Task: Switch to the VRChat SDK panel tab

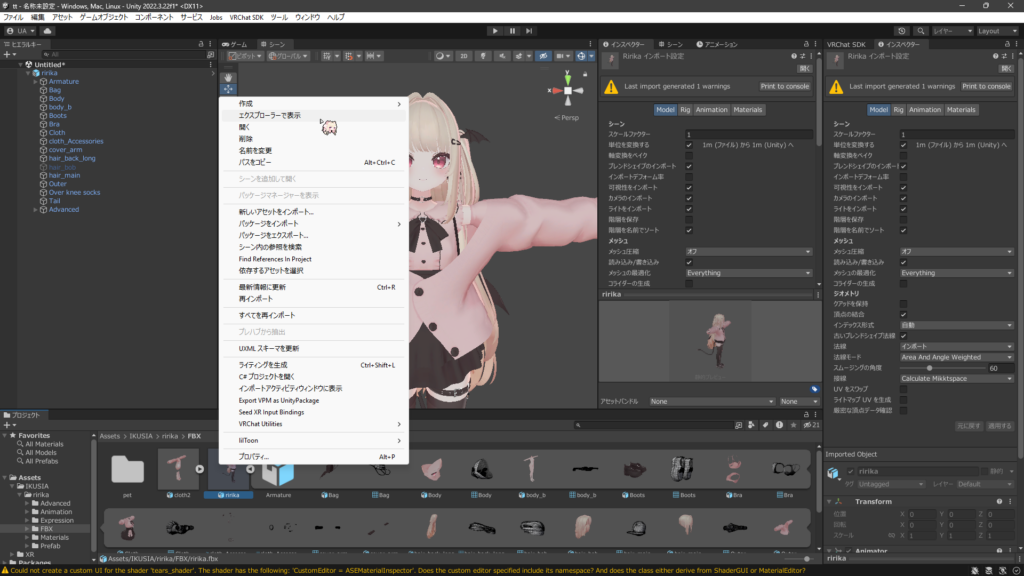Action: pos(846,44)
